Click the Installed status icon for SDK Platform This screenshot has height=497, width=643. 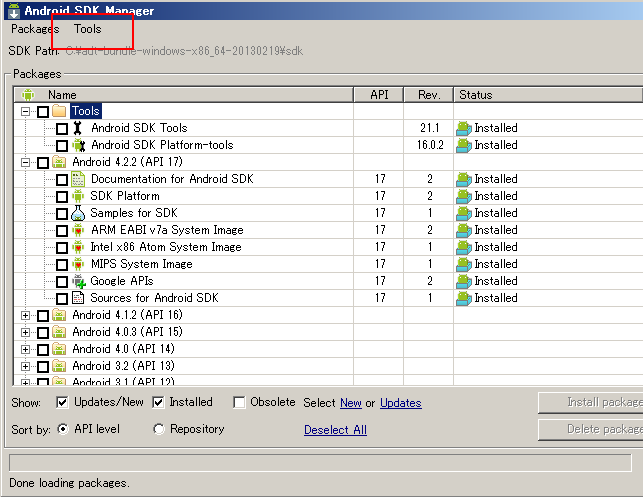click(464, 196)
